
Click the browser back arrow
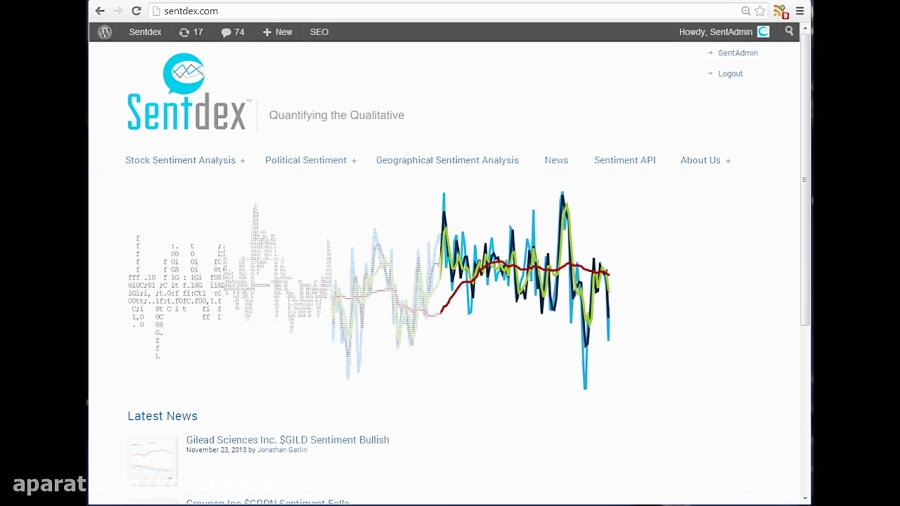click(x=100, y=11)
